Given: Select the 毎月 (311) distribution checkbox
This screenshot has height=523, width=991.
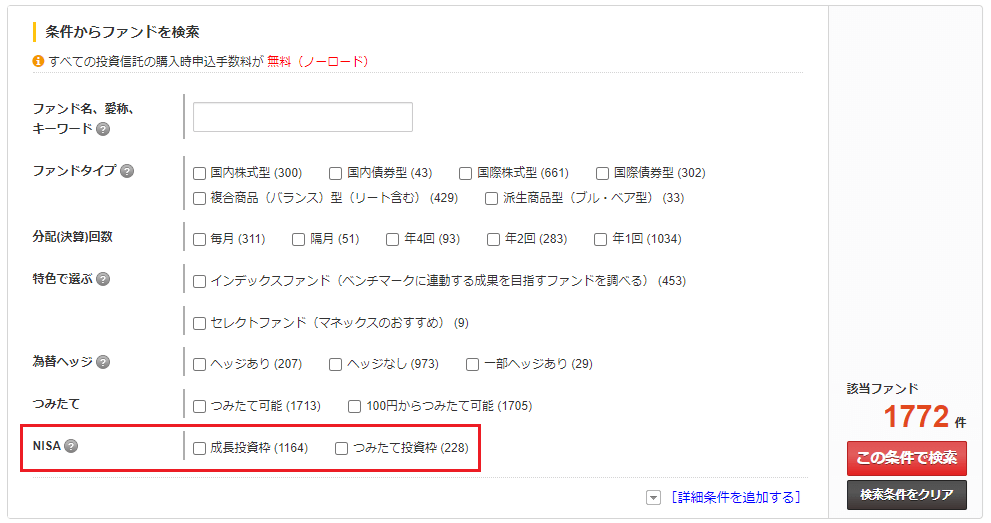Looking at the screenshot, I should click(200, 239).
